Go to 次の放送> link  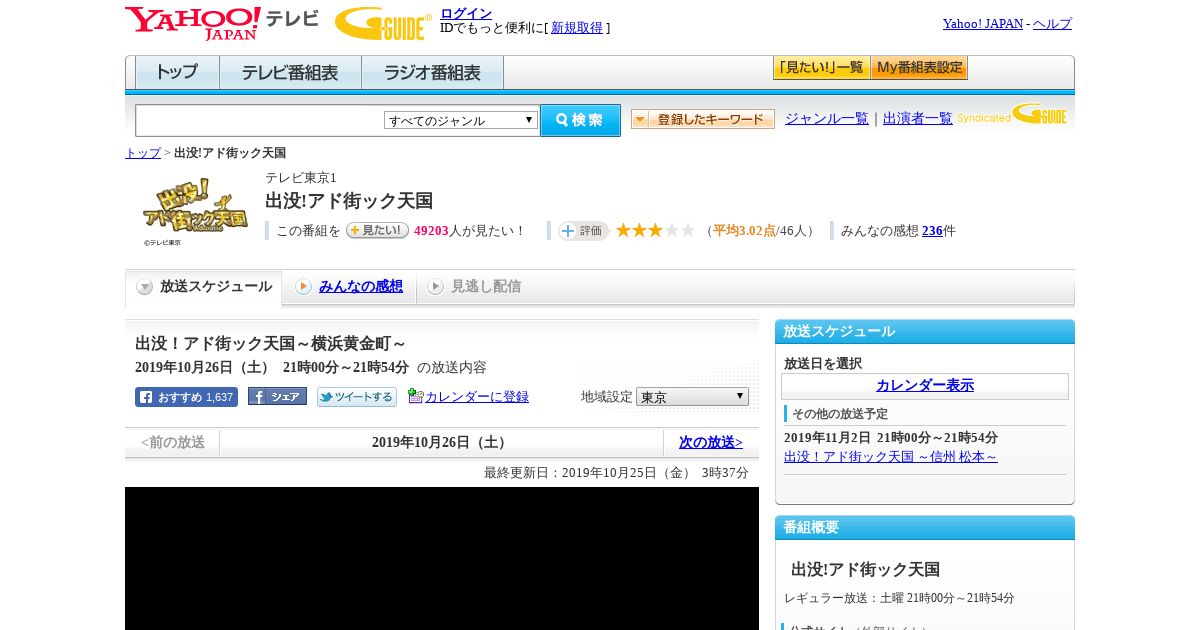(711, 442)
